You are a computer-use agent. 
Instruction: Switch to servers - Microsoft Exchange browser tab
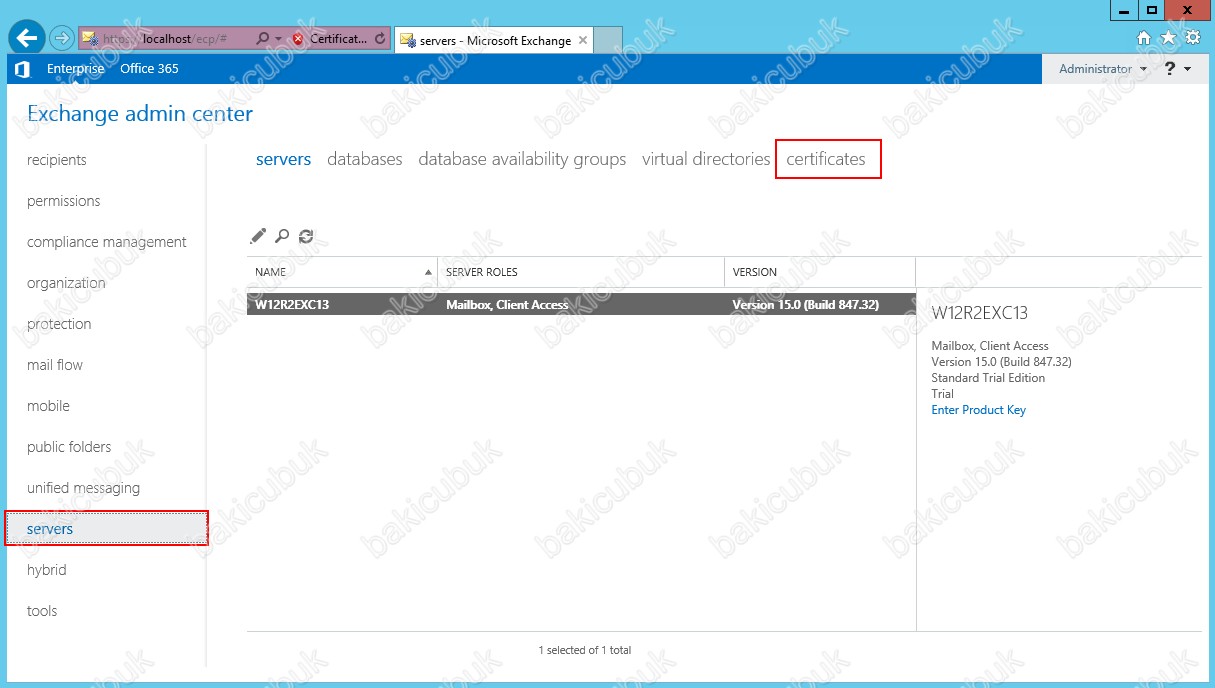click(494, 40)
